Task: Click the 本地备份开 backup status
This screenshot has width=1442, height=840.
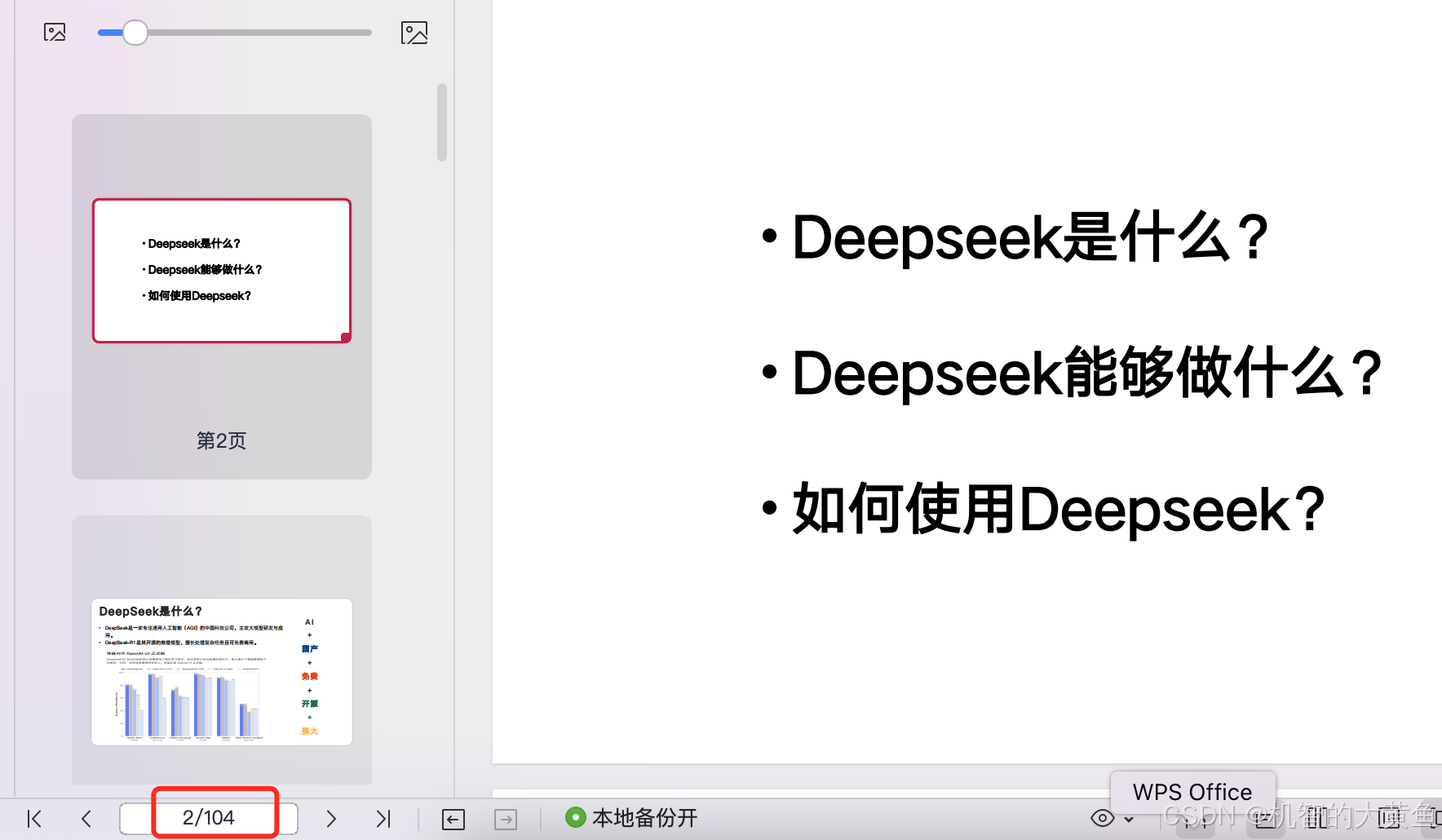Action: (632, 817)
